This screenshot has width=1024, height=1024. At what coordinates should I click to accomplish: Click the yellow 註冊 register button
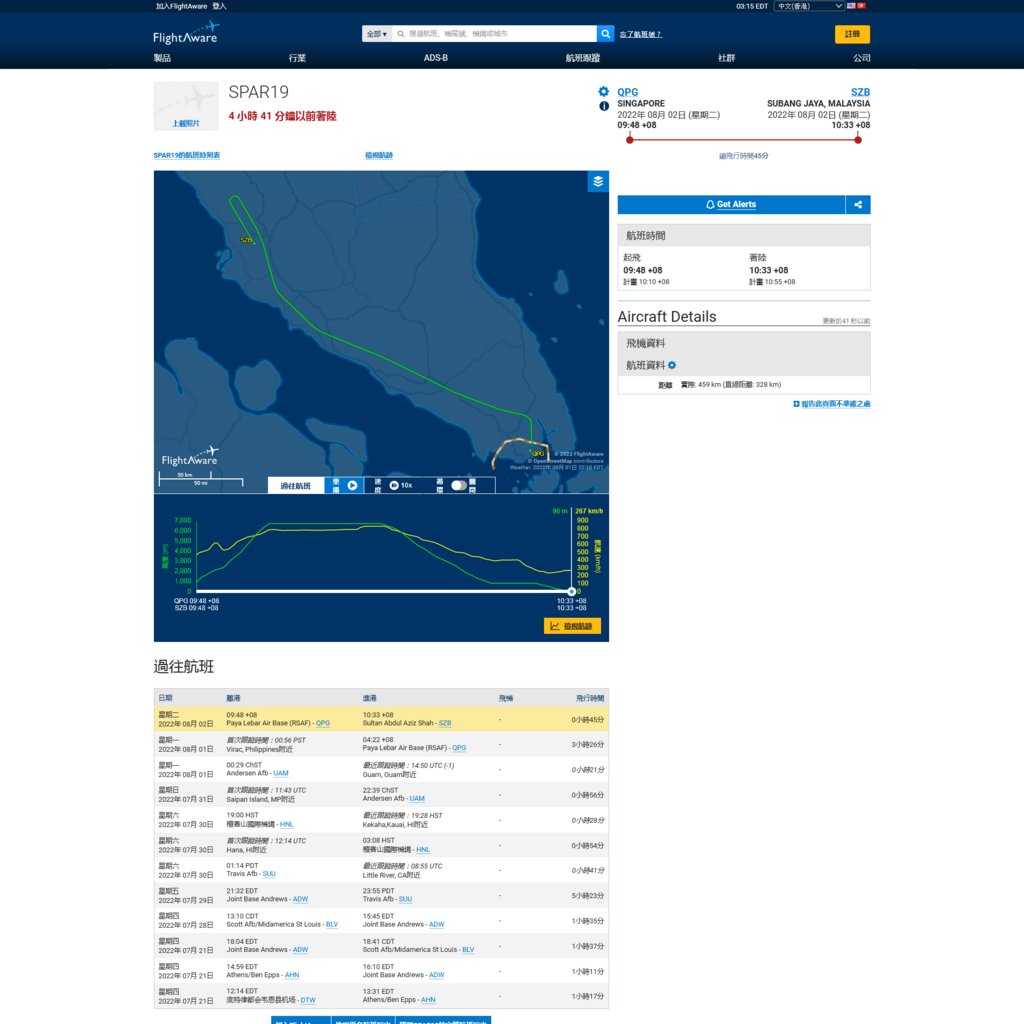click(852, 34)
